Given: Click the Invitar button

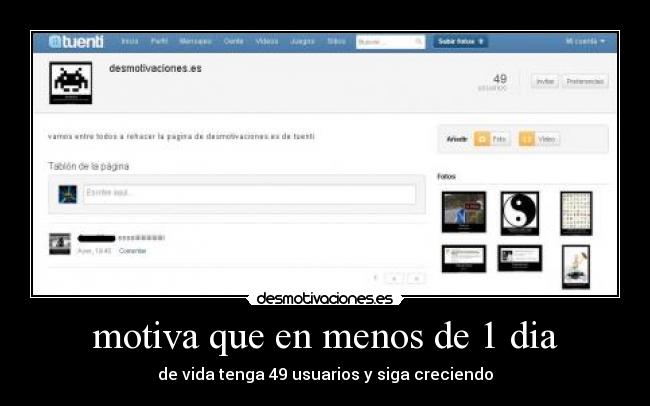Looking at the screenshot, I should [x=545, y=82].
